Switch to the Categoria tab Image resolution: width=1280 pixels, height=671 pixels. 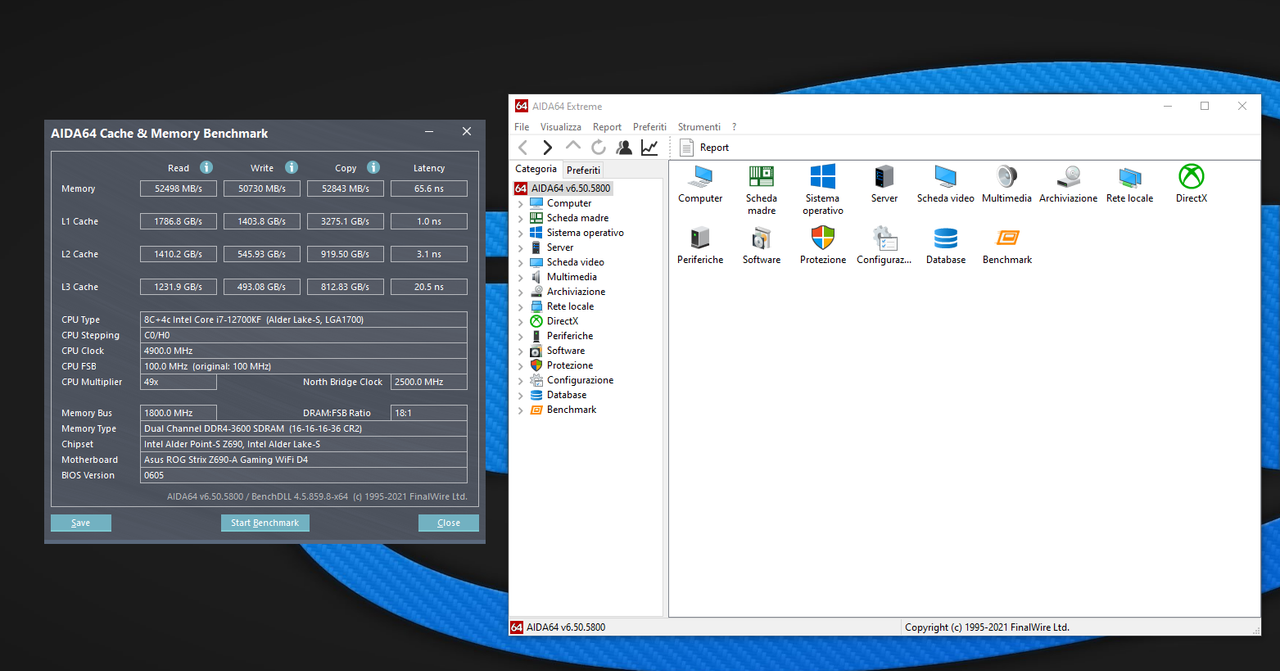point(536,169)
